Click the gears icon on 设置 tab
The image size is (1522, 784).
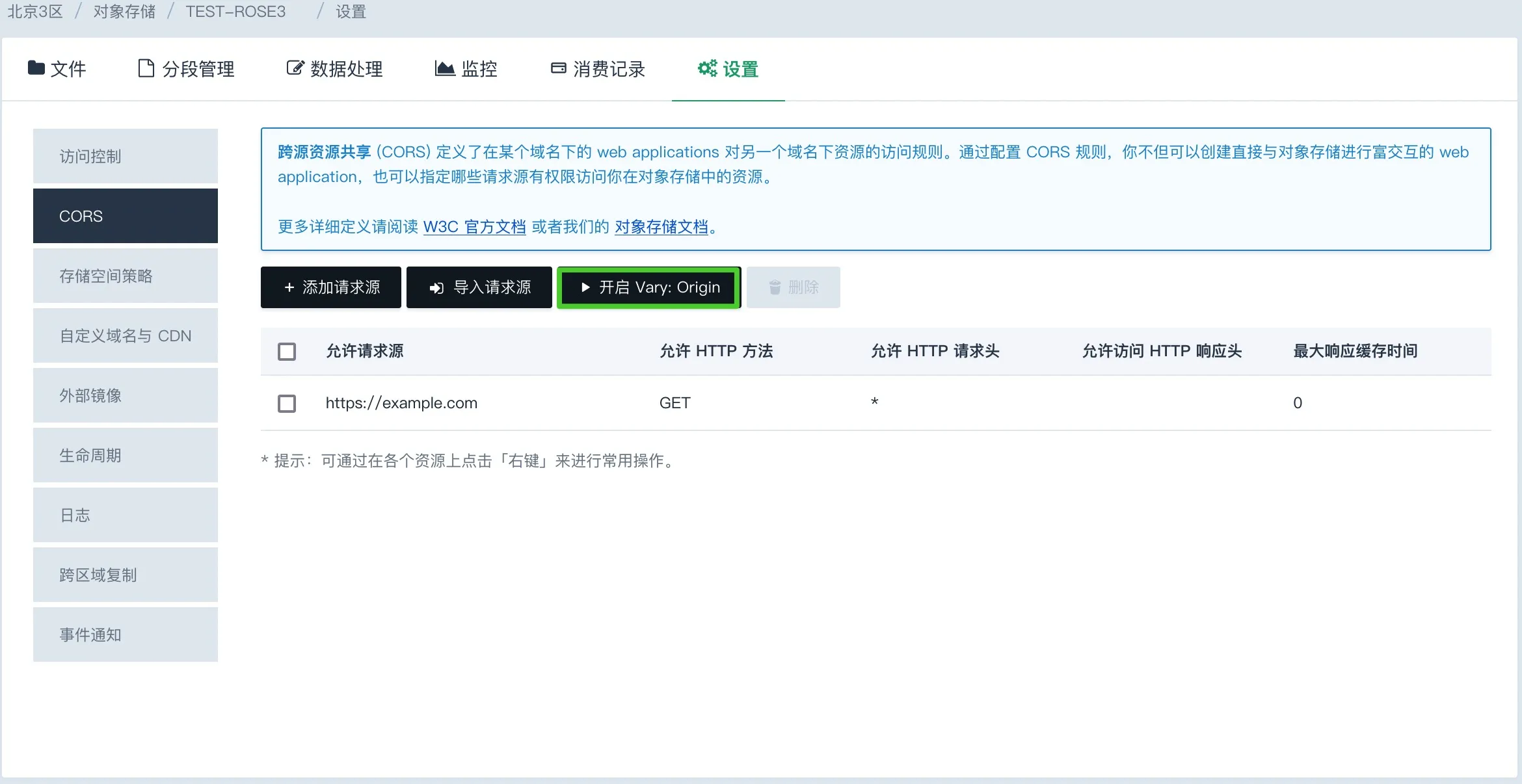[x=707, y=68]
